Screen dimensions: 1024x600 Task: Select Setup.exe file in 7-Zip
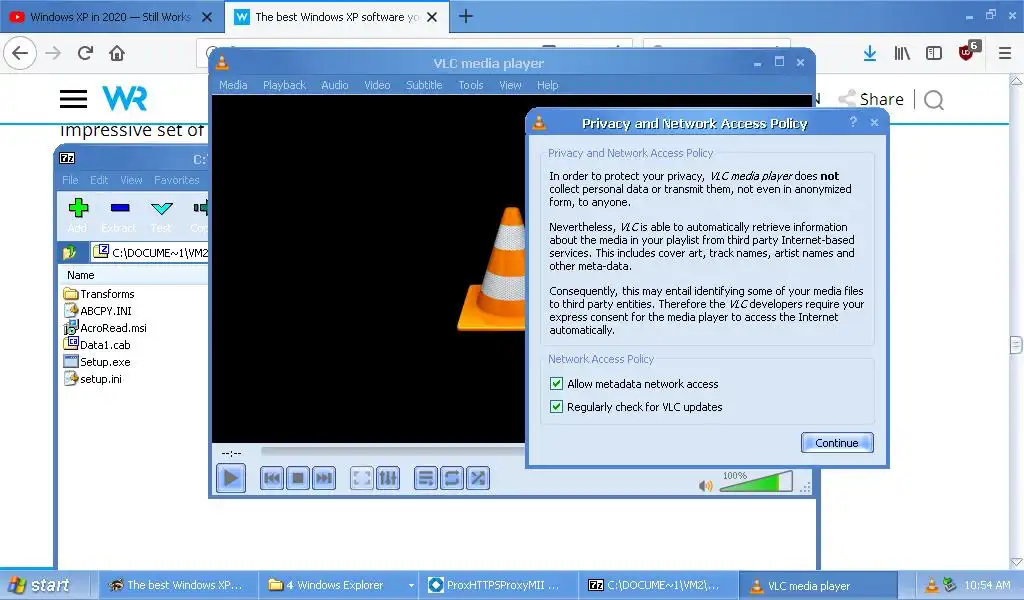point(97,362)
